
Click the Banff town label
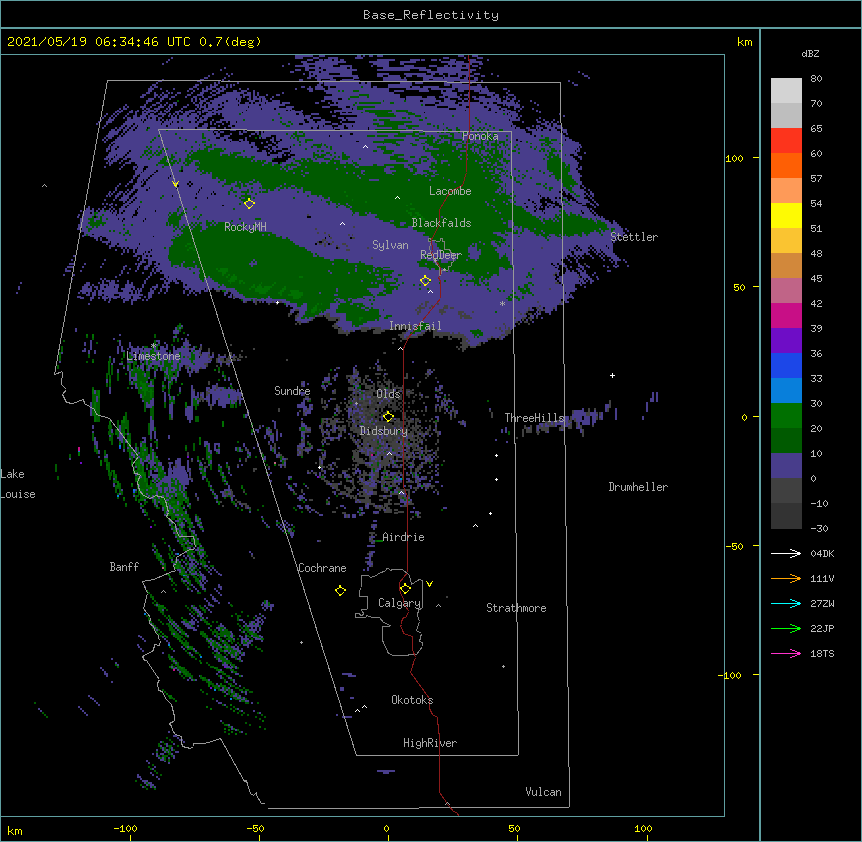pos(124,567)
